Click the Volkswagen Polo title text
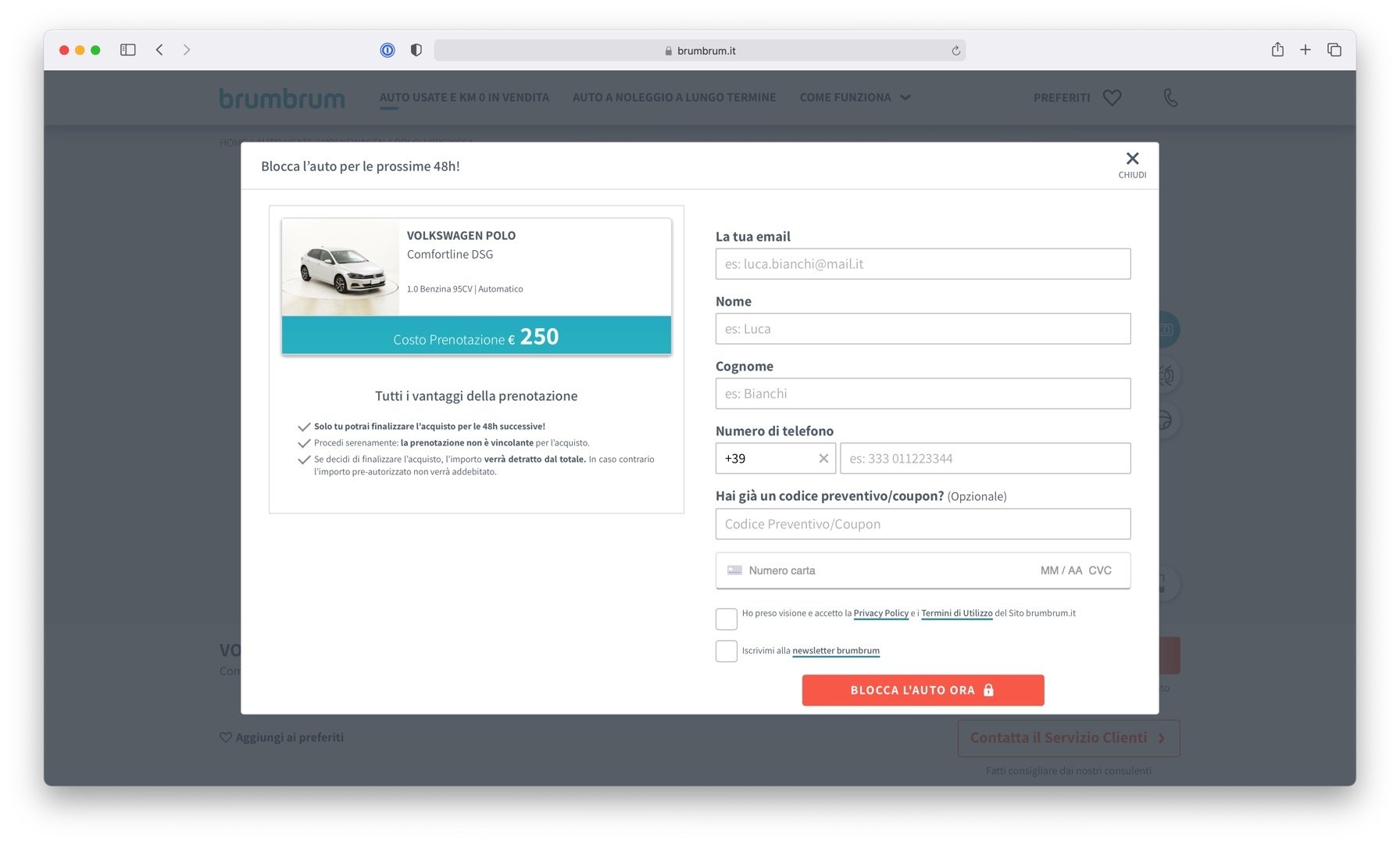 point(461,235)
